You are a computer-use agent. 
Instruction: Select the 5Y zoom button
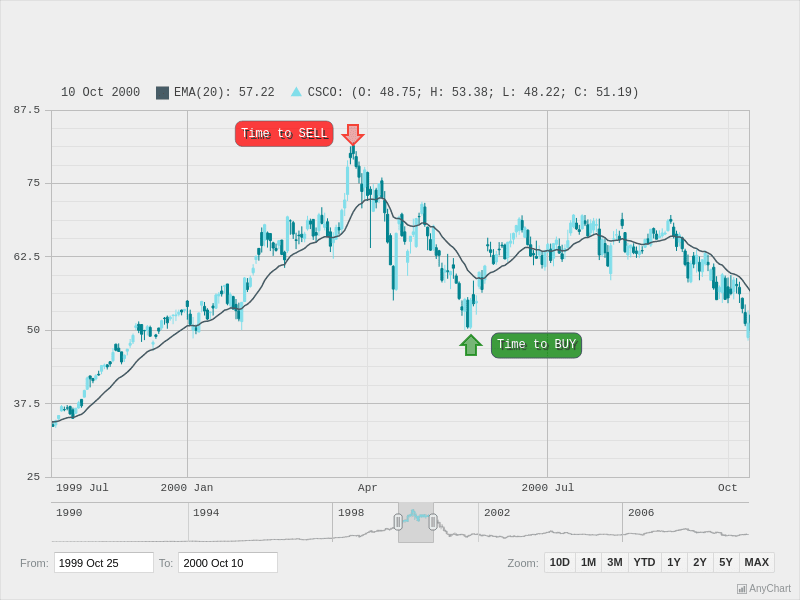[x=726, y=562]
